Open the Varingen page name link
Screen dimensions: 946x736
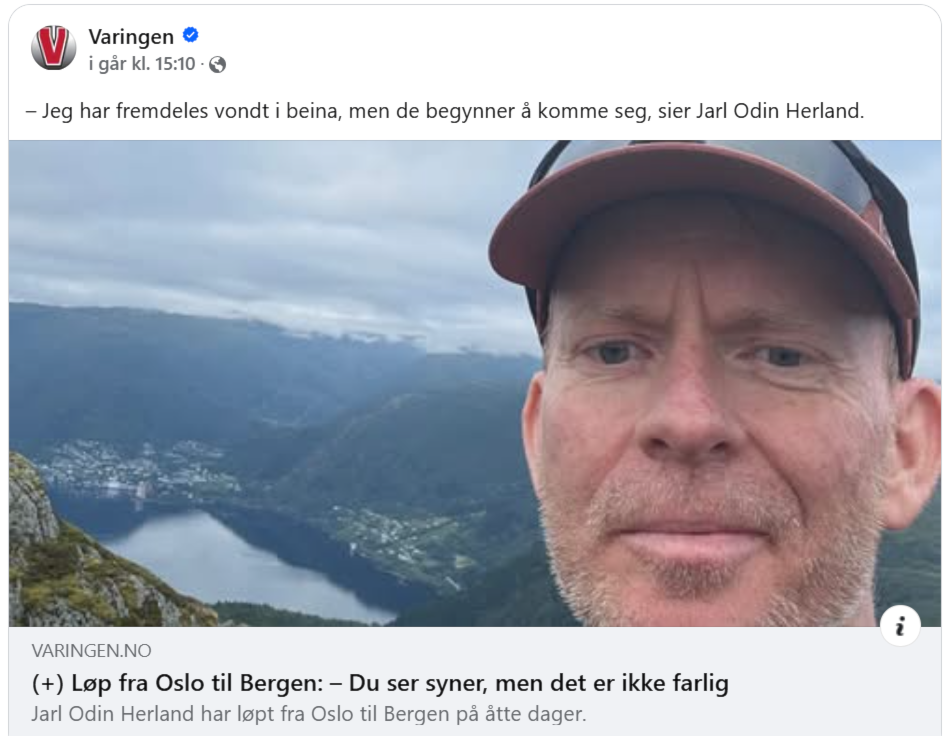pos(131,37)
